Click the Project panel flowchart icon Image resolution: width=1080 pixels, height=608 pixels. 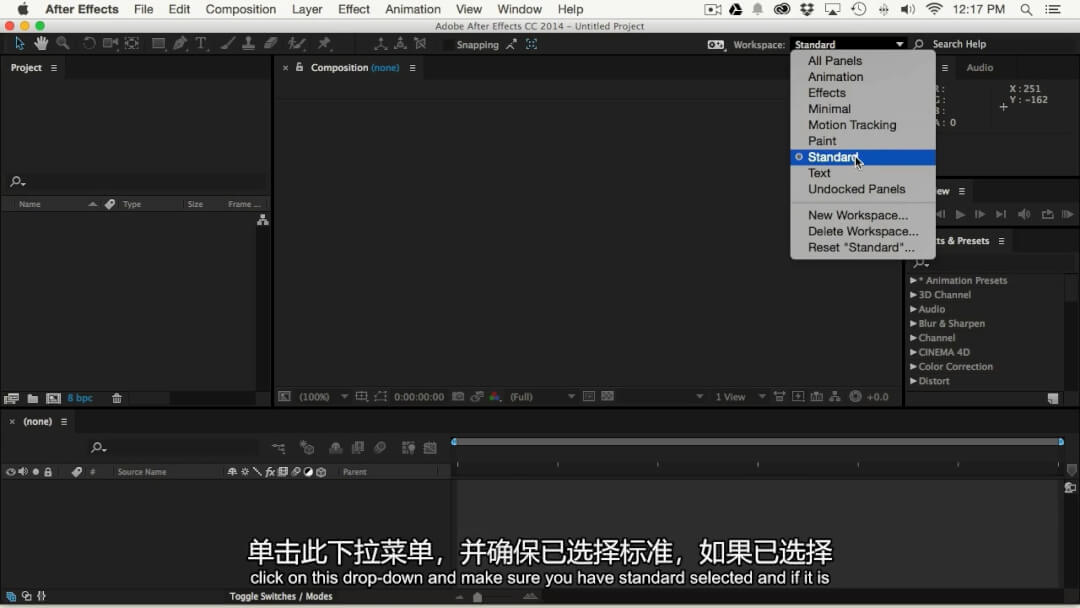[x=262, y=220]
